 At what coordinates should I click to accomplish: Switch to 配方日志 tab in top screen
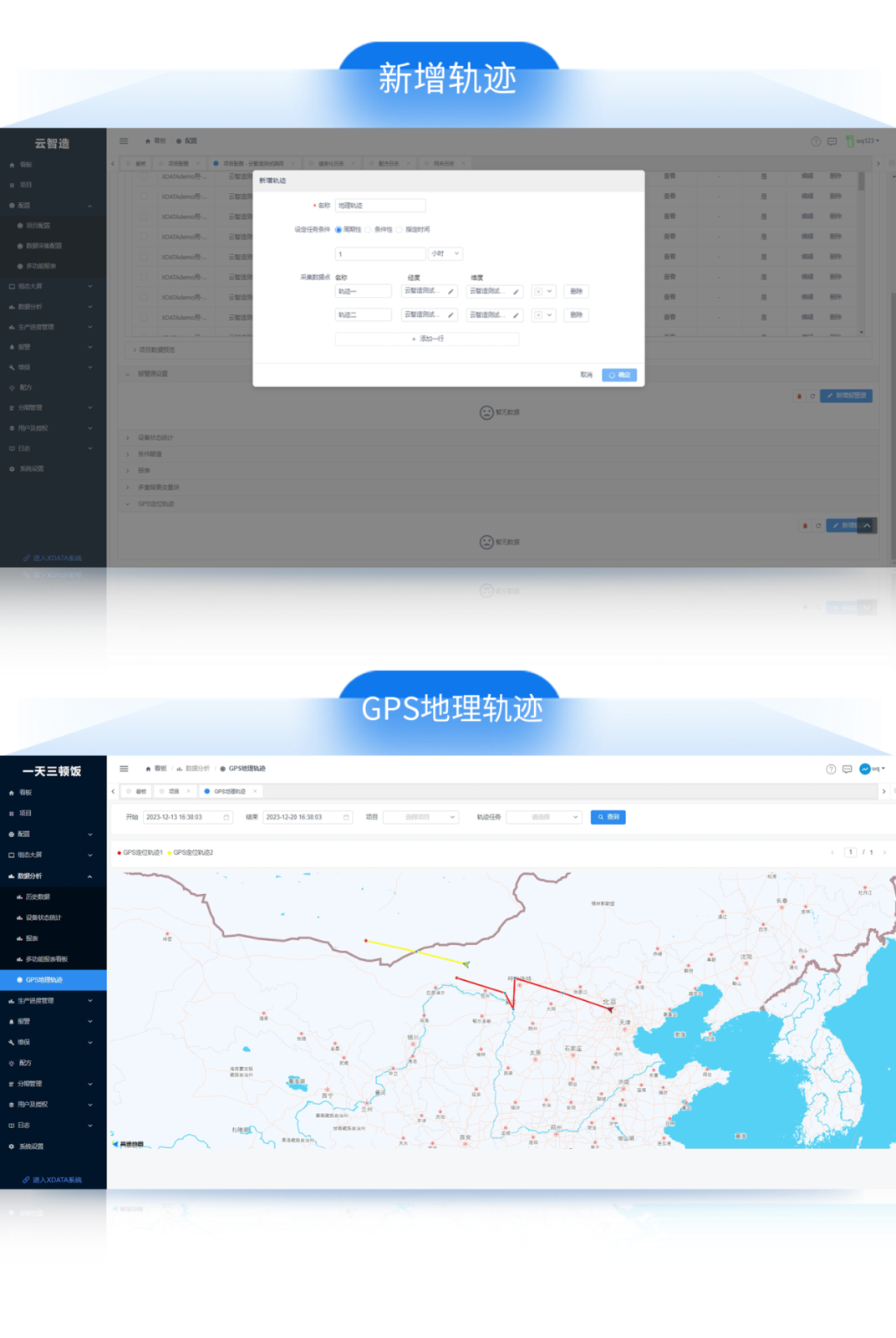[389, 163]
